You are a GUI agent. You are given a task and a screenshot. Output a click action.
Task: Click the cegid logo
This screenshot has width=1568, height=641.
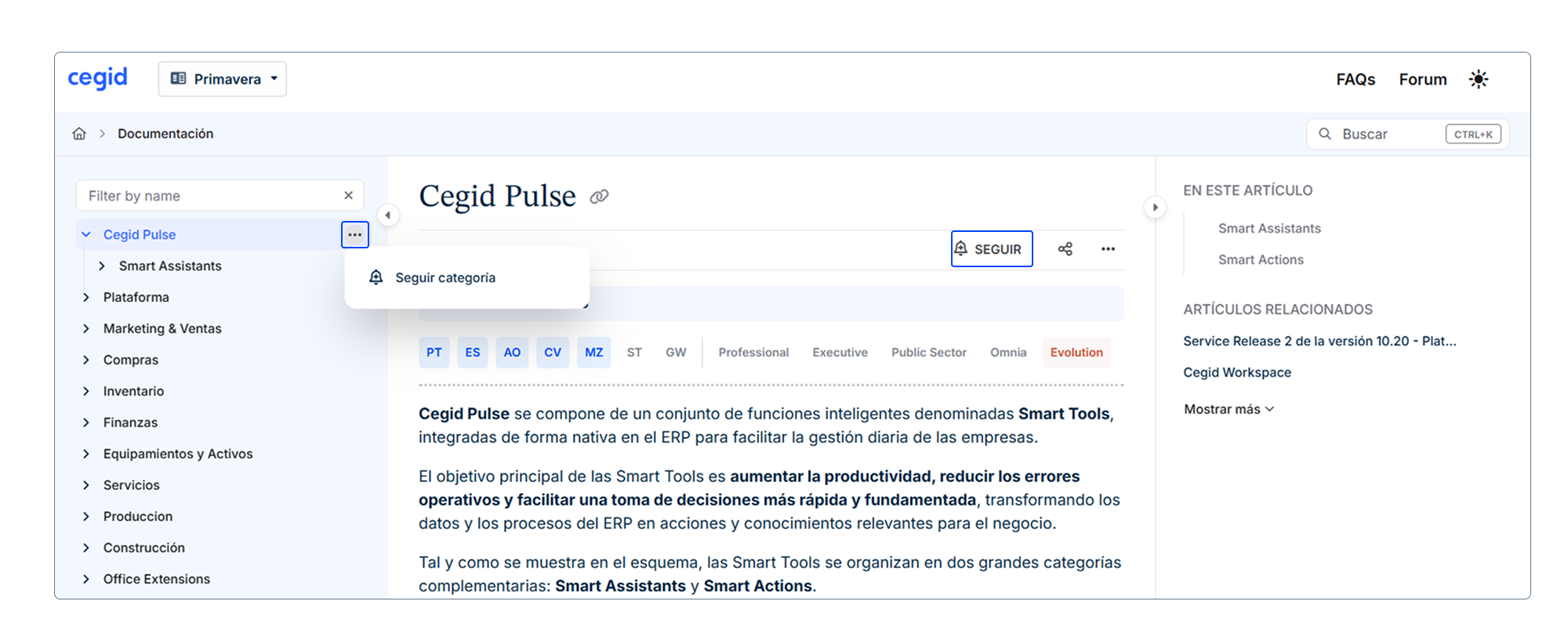click(97, 78)
